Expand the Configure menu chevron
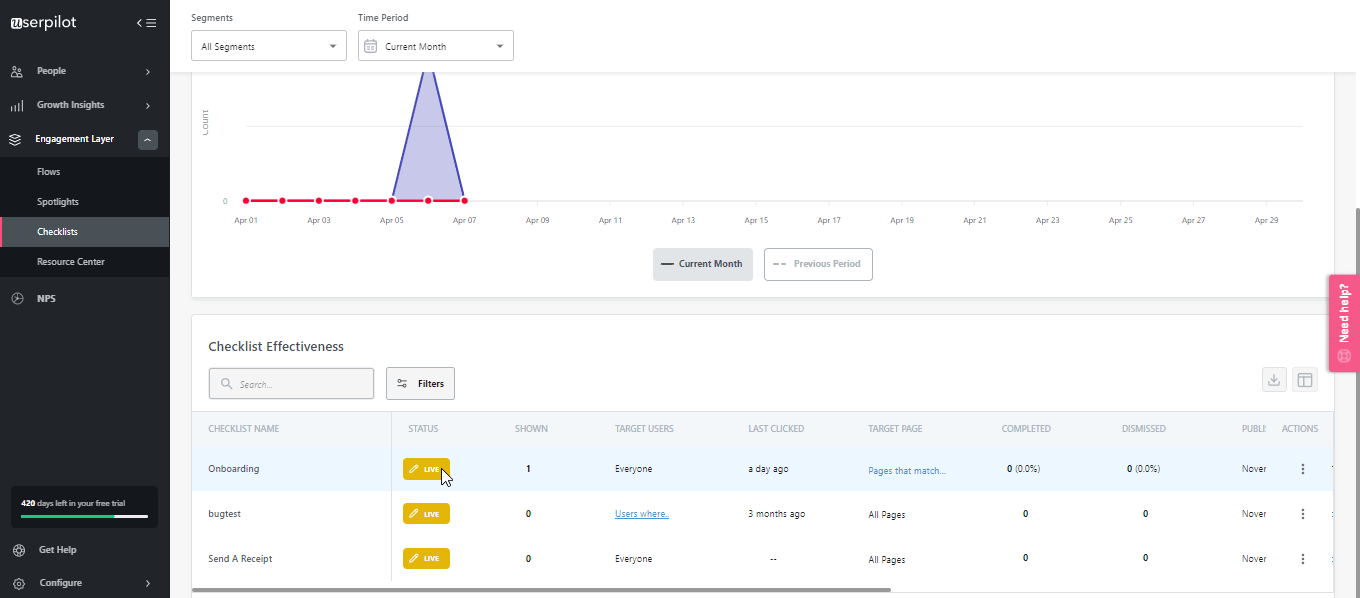1360x598 pixels. (x=147, y=583)
